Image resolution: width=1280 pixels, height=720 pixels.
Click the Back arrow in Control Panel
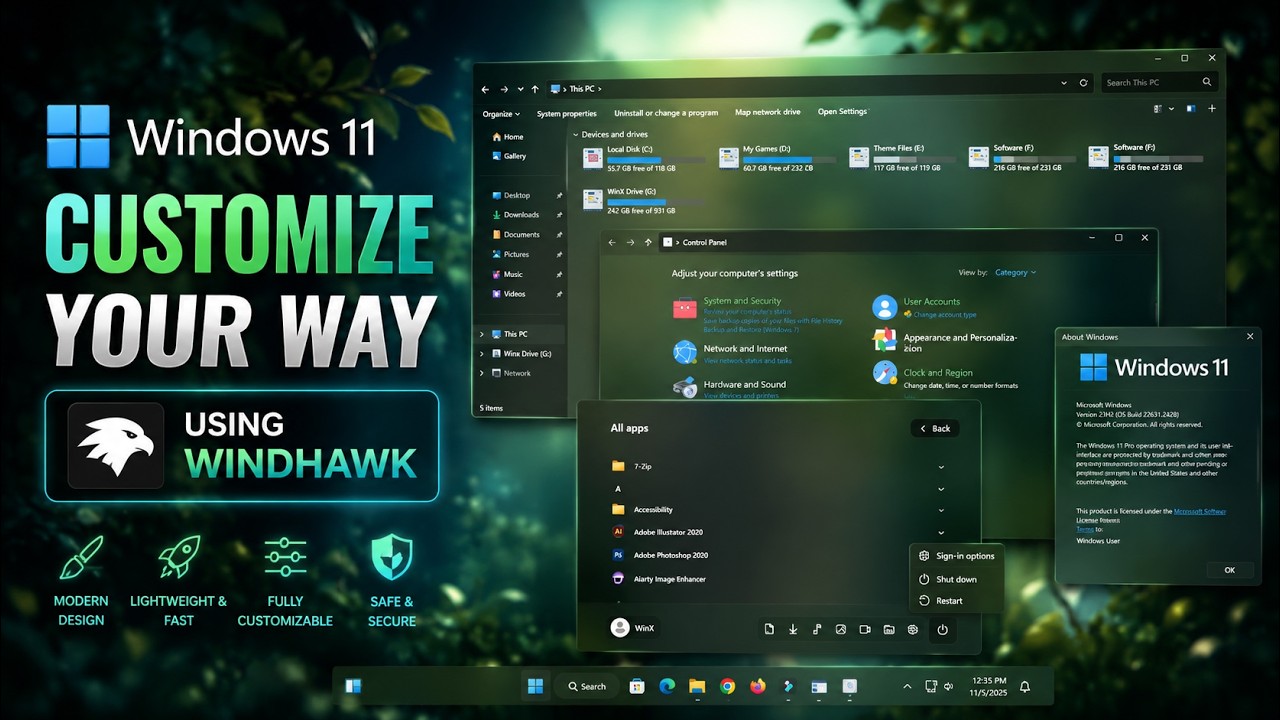coord(610,242)
